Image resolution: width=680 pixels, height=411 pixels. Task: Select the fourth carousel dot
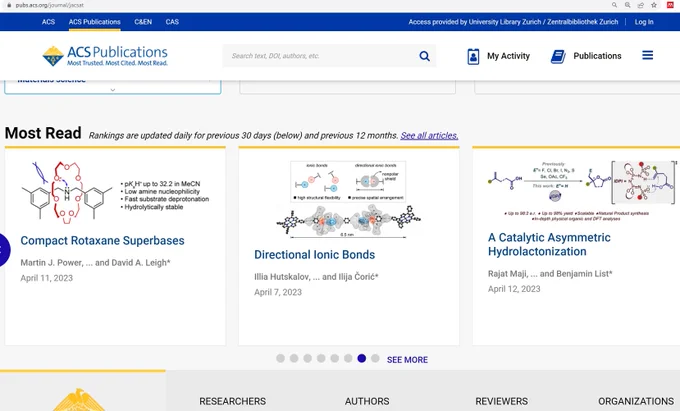coord(321,358)
